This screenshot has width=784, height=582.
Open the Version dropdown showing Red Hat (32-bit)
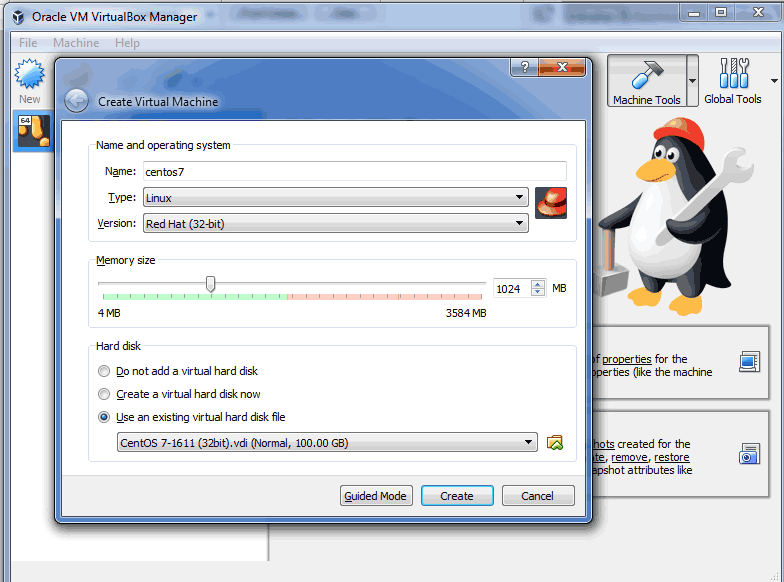pos(336,224)
